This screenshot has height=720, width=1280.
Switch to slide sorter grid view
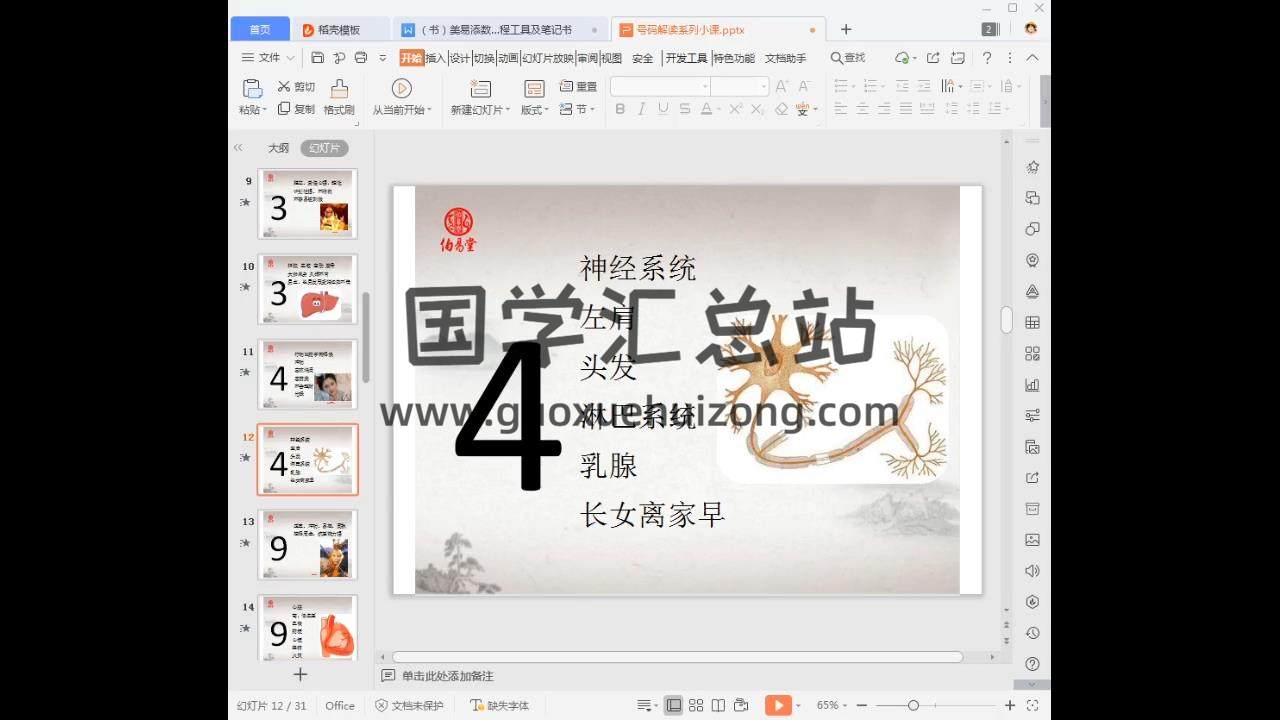(696, 706)
